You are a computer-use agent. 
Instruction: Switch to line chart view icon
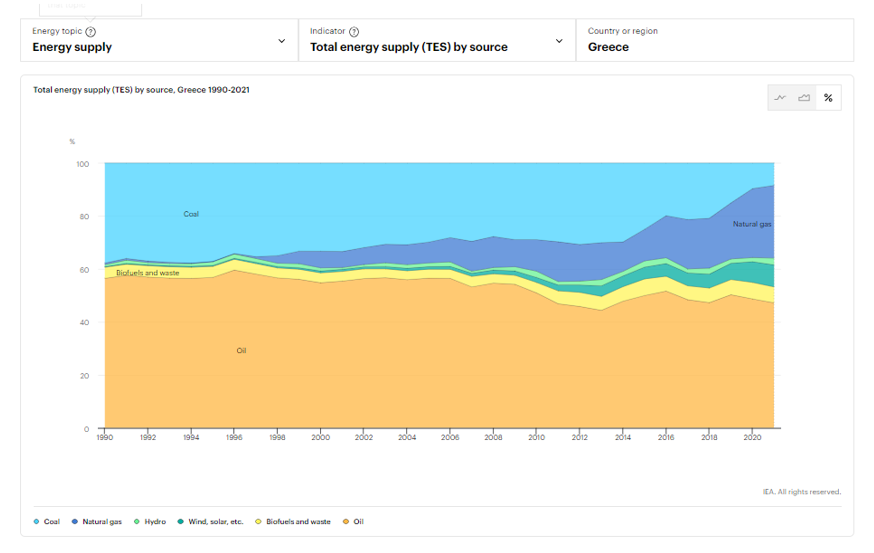tap(780, 98)
